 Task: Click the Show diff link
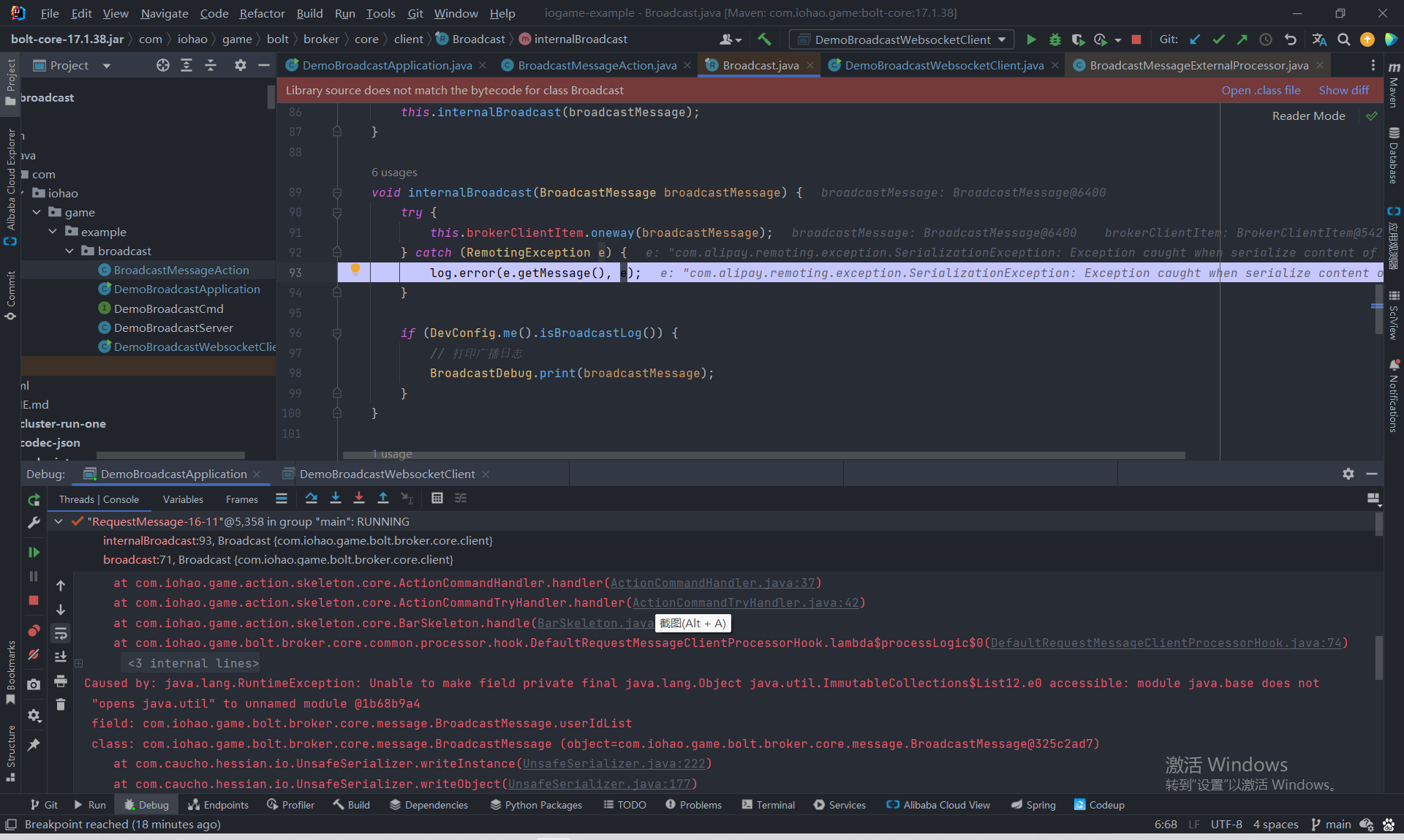point(1343,90)
